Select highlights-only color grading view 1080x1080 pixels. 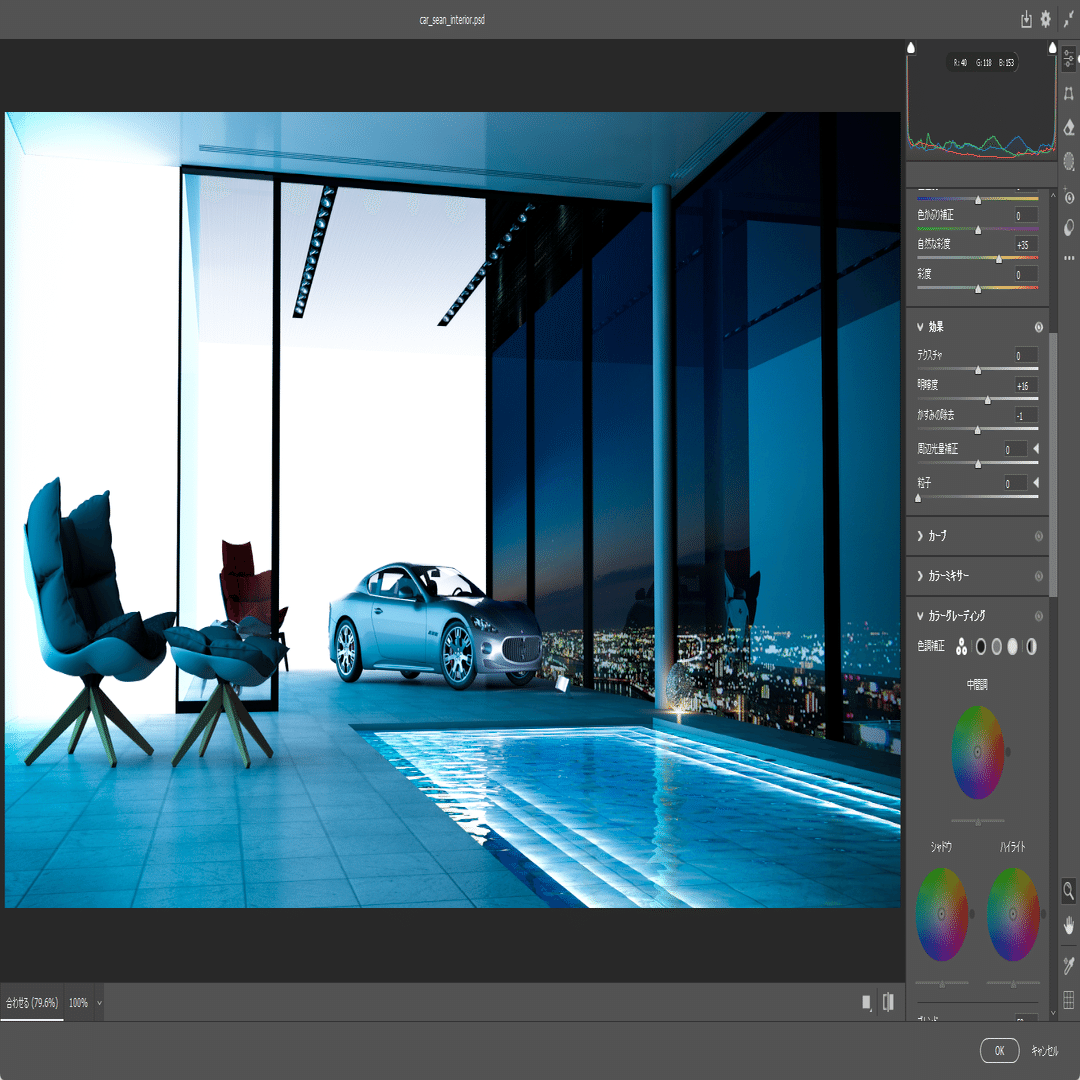click(1012, 646)
